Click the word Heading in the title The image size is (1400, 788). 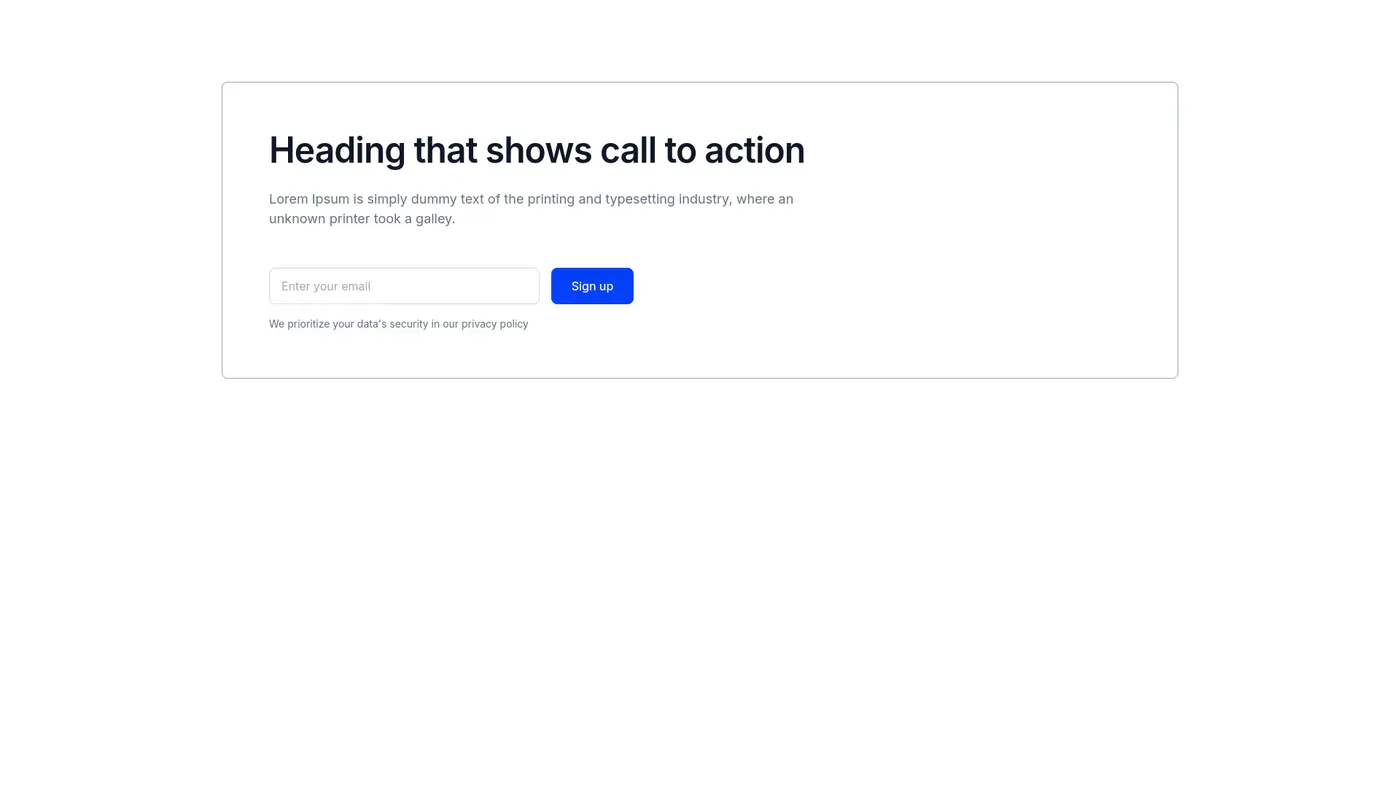336,150
